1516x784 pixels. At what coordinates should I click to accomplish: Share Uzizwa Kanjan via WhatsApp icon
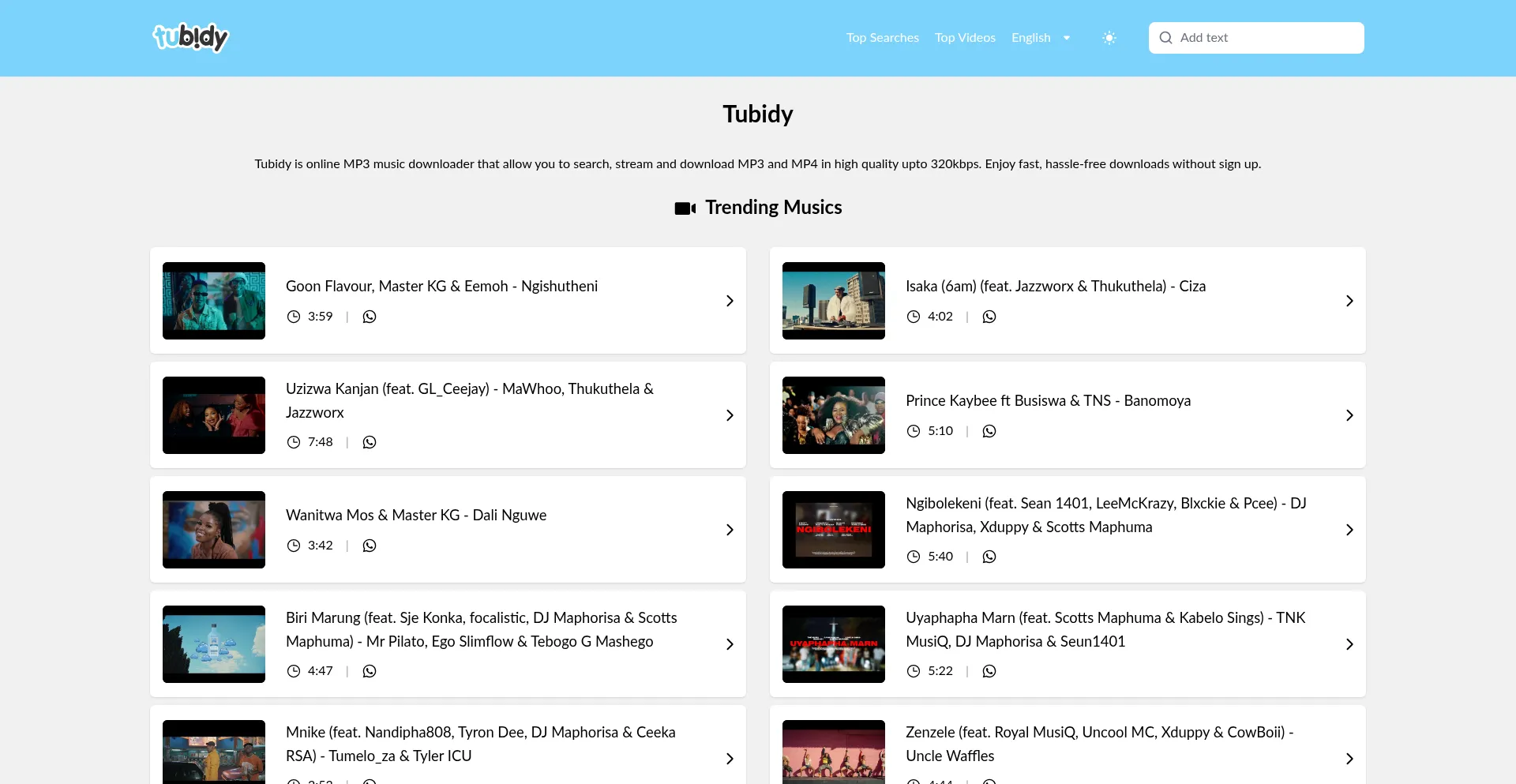(x=370, y=442)
